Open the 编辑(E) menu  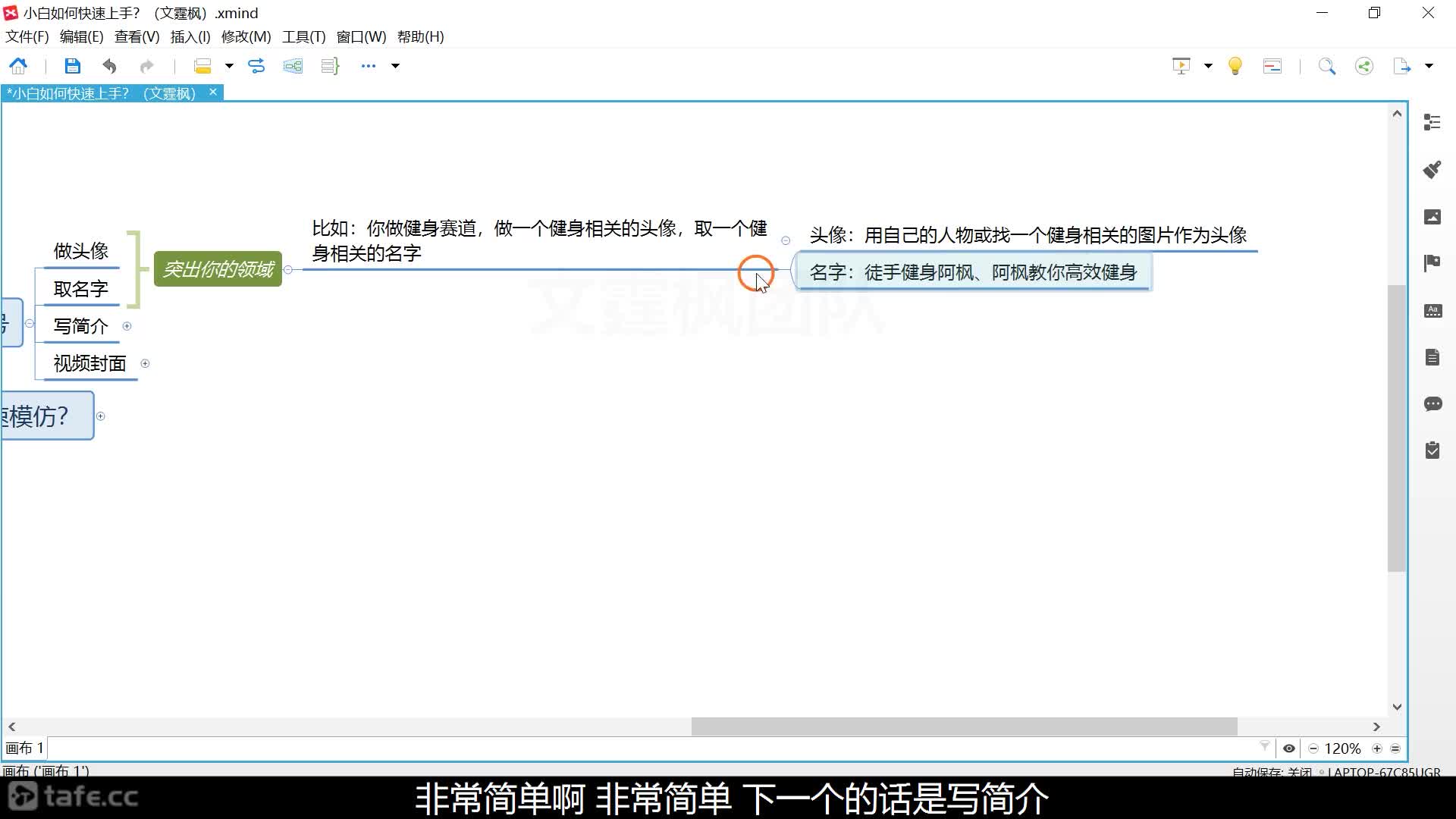tap(81, 36)
